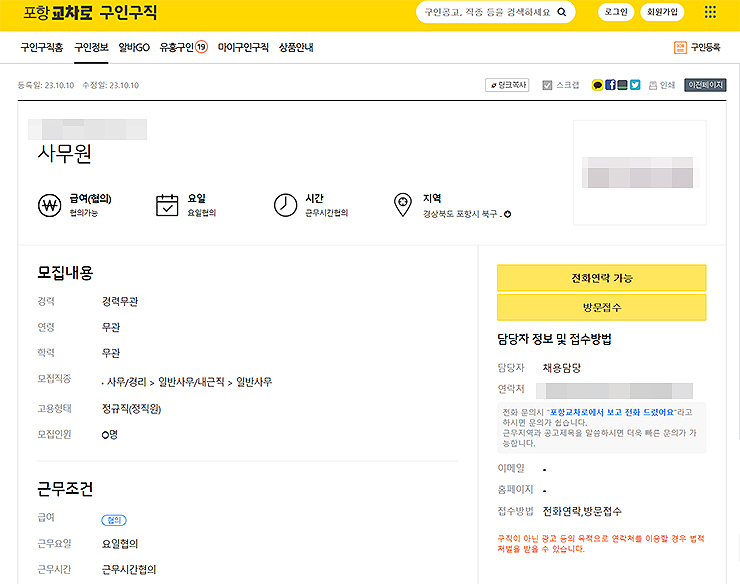Click the 스크랩 label
Screen dimensions: 740x584
click(x=567, y=85)
